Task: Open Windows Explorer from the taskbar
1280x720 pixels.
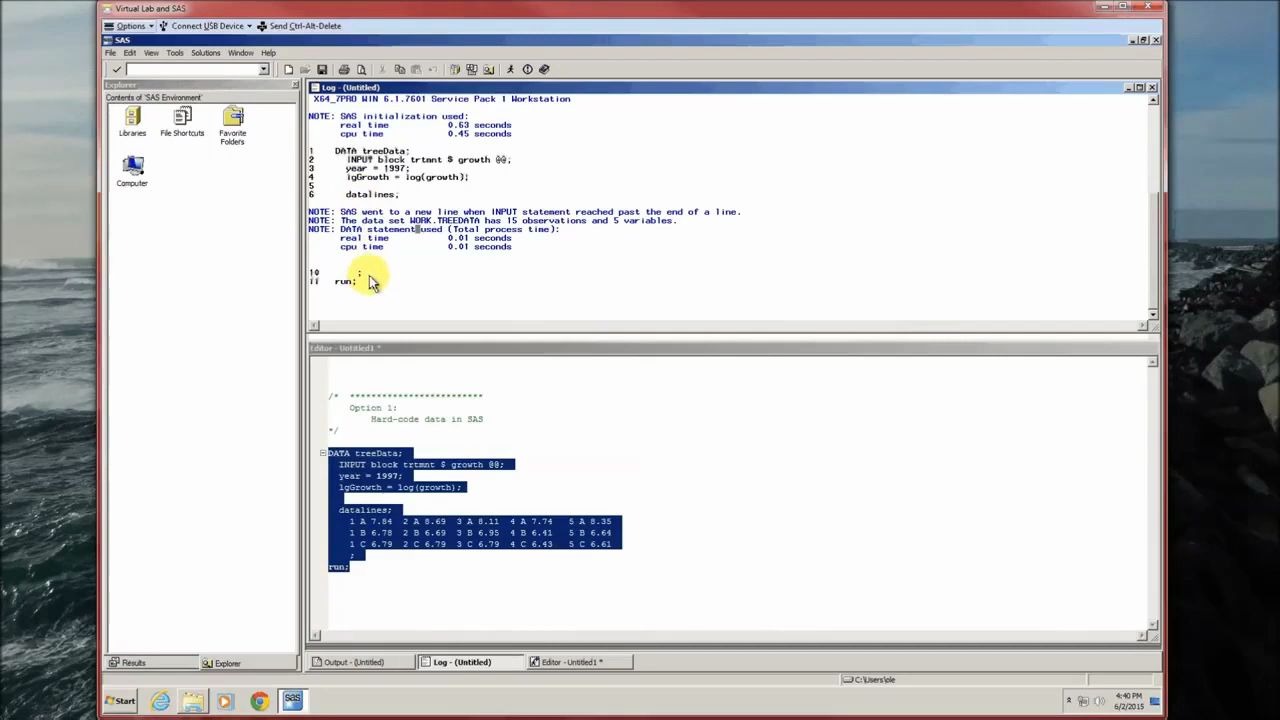Action: (193, 701)
